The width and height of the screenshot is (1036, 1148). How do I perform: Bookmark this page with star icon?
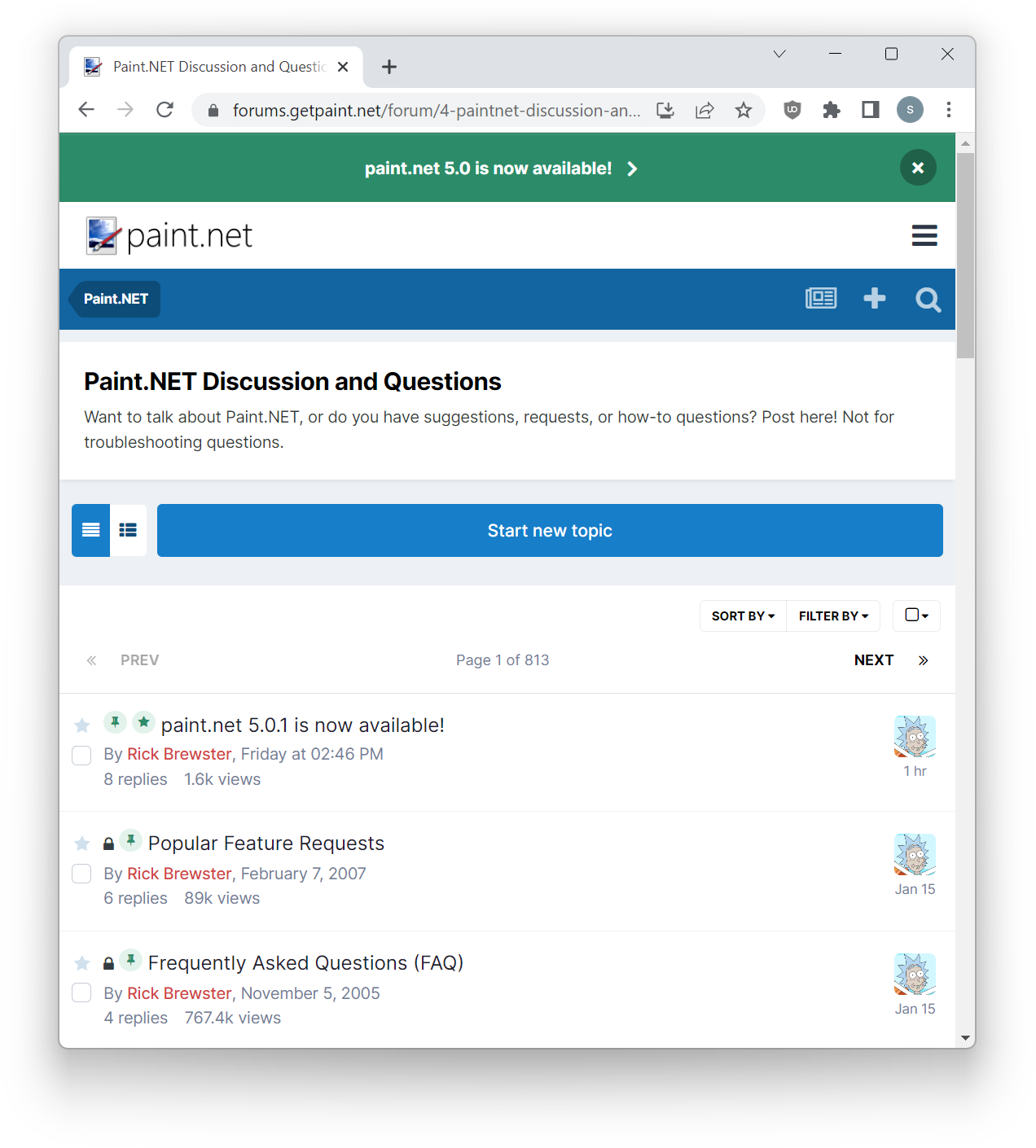[x=743, y=110]
